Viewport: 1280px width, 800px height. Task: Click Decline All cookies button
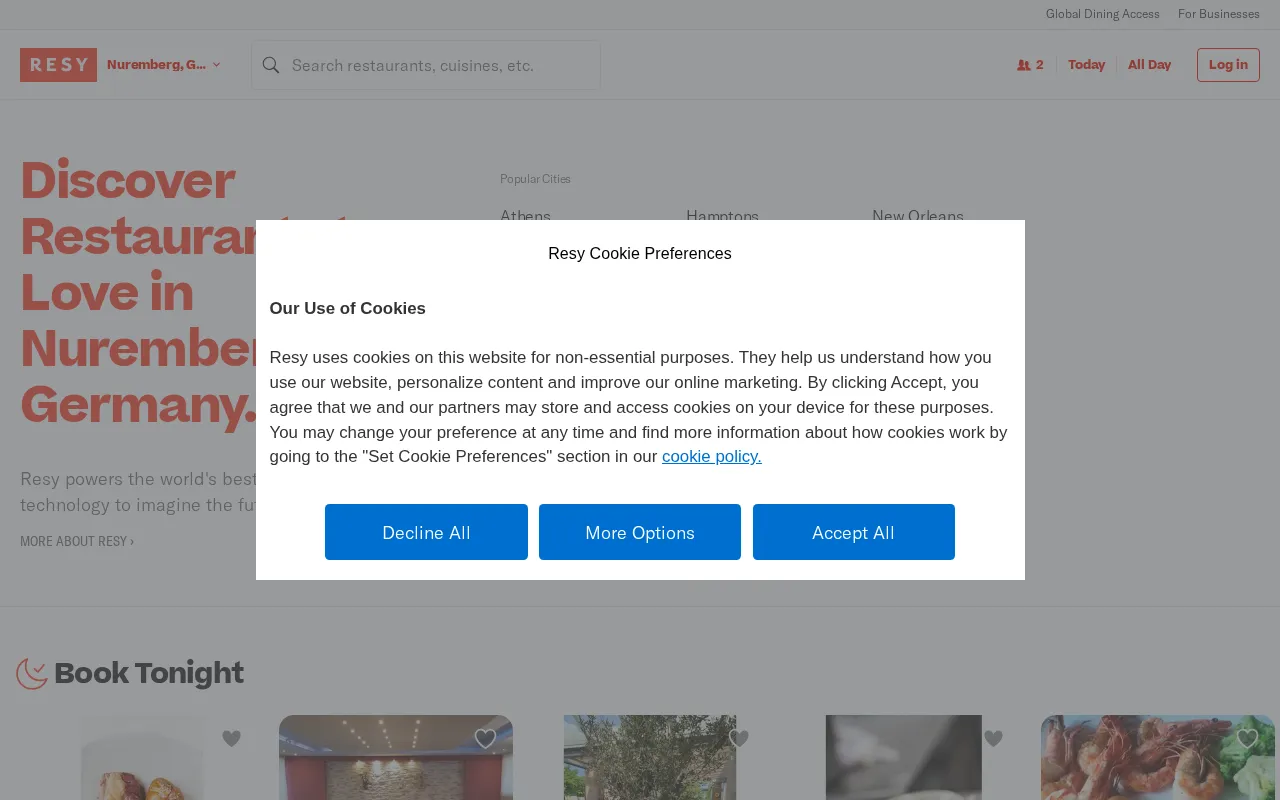426,532
